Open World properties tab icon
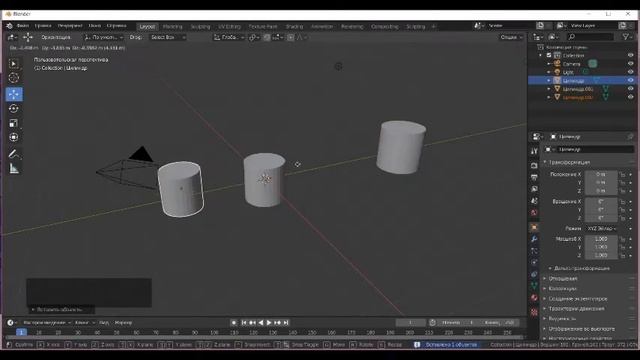 click(534, 213)
